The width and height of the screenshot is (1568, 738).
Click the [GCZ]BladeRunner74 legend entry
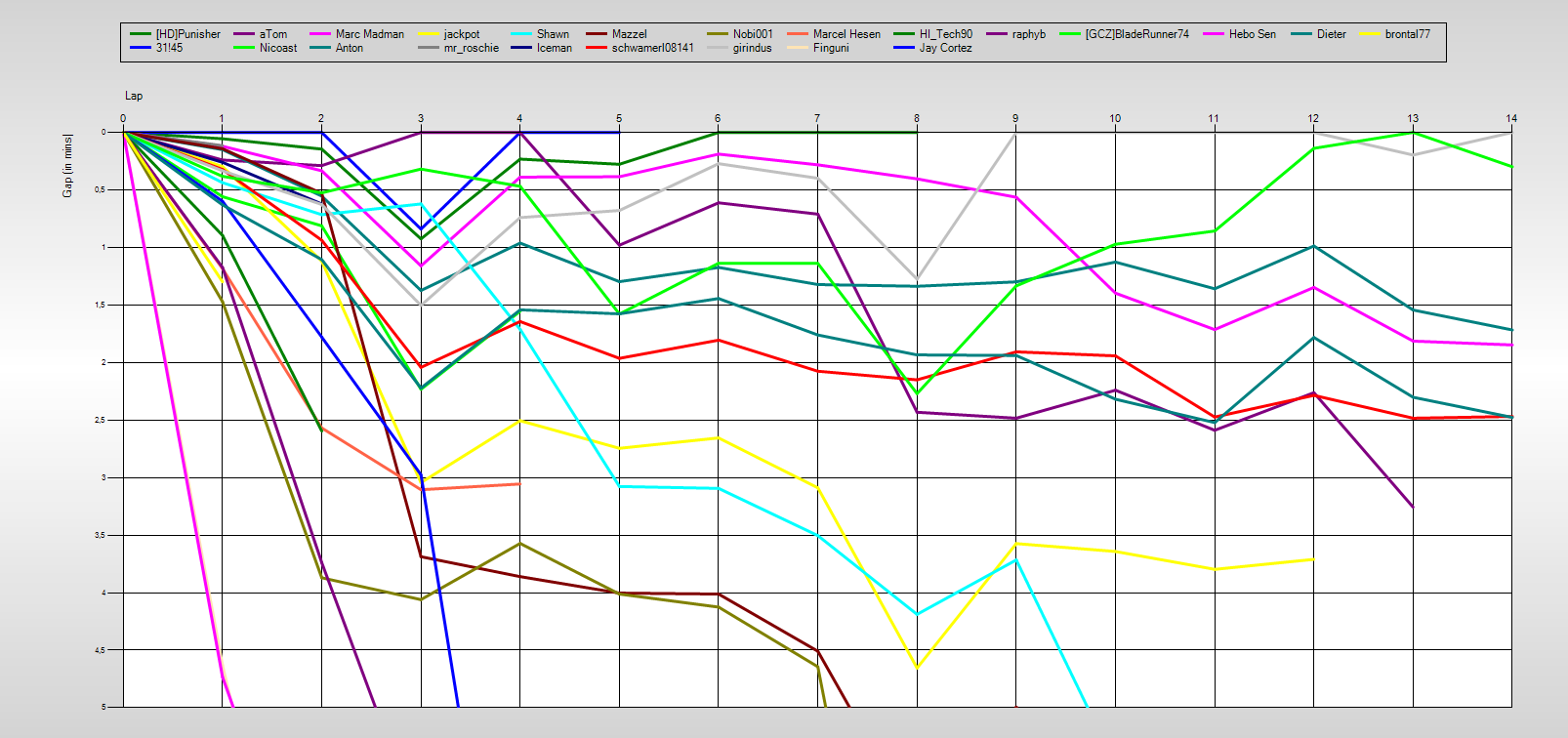click(1136, 34)
